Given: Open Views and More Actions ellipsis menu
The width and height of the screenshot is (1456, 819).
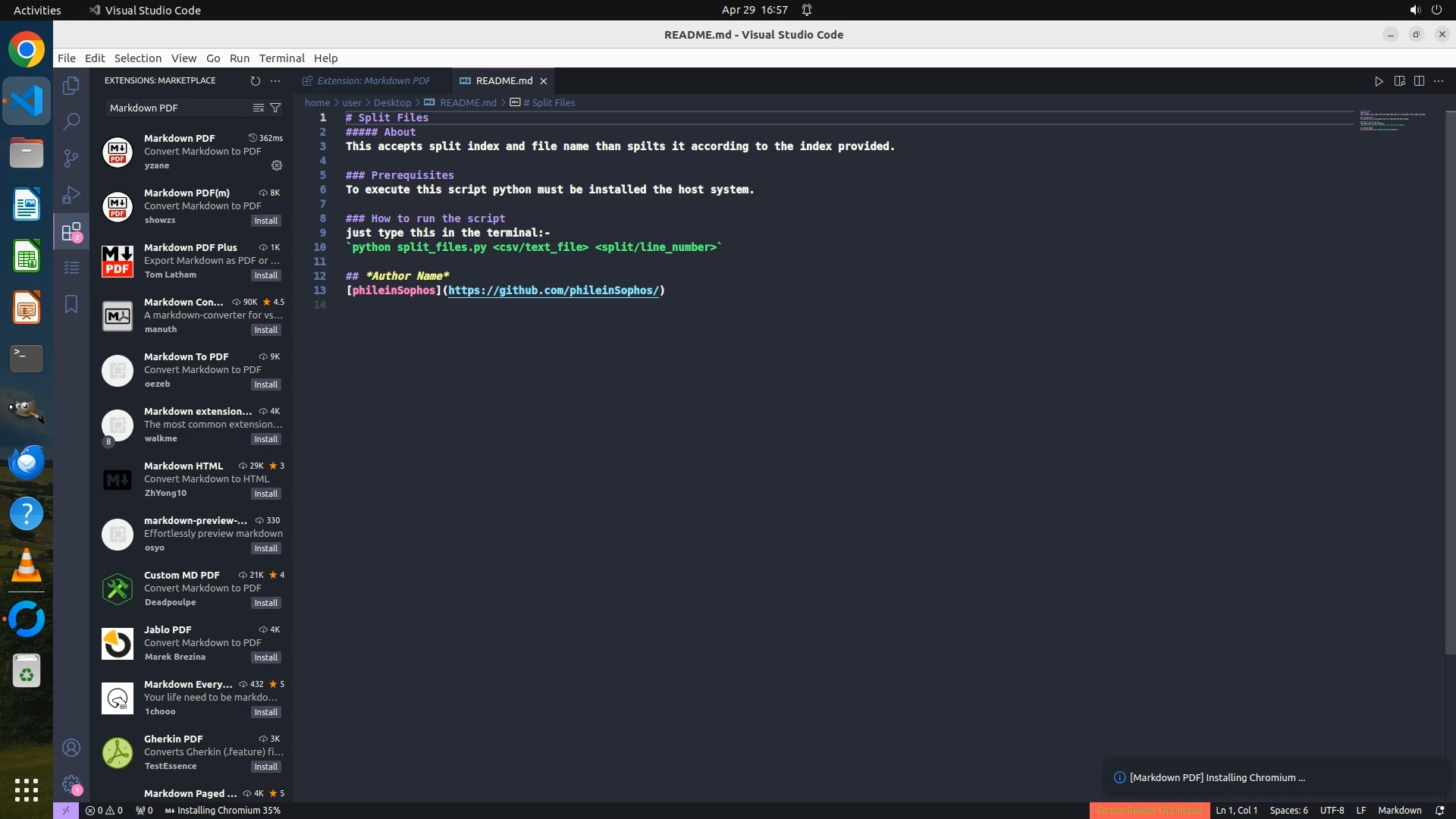Looking at the screenshot, I should (x=275, y=80).
